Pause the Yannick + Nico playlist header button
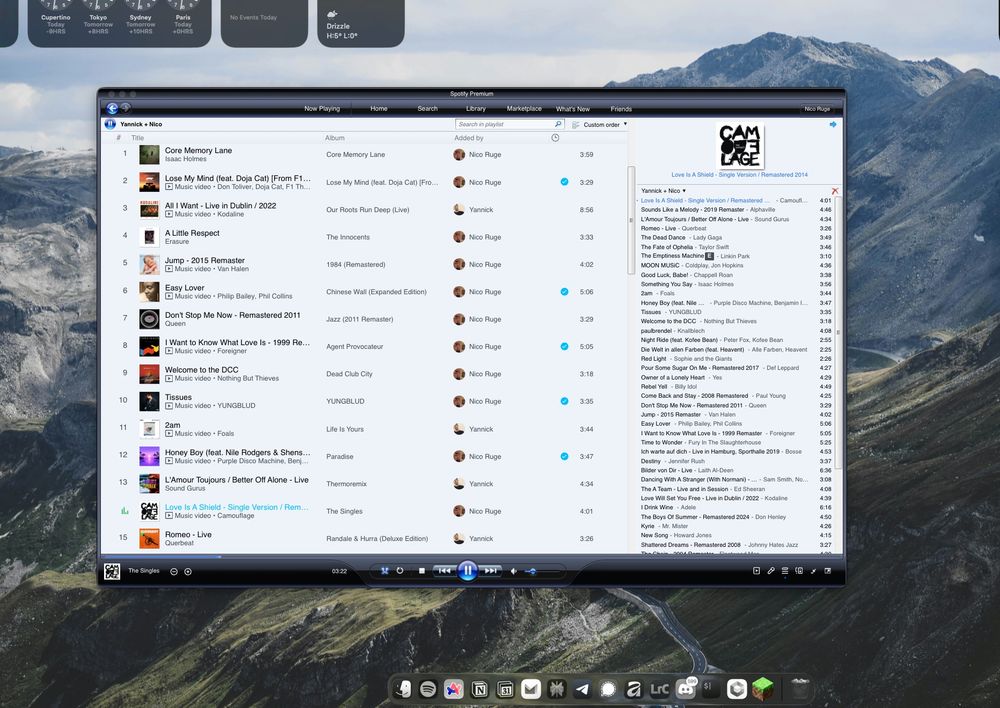 click(110, 124)
